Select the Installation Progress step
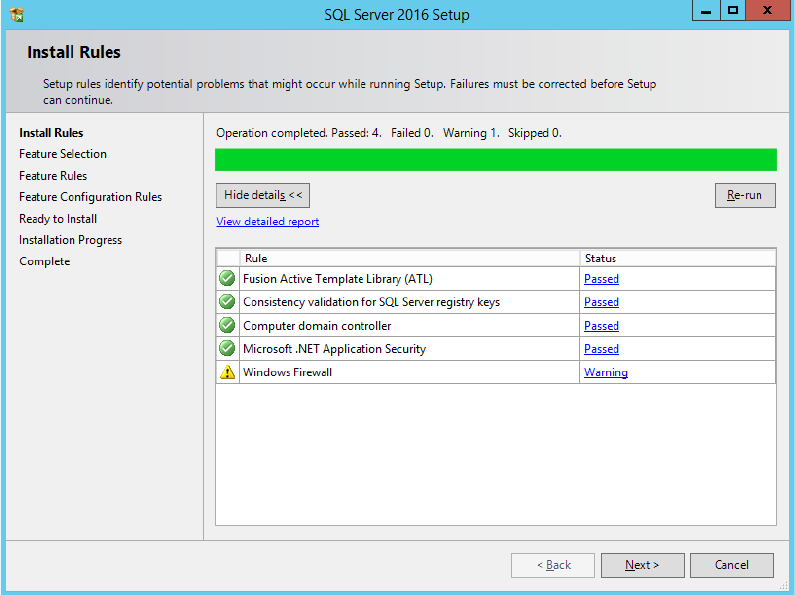The width and height of the screenshot is (795, 595). pyautogui.click(x=70, y=240)
